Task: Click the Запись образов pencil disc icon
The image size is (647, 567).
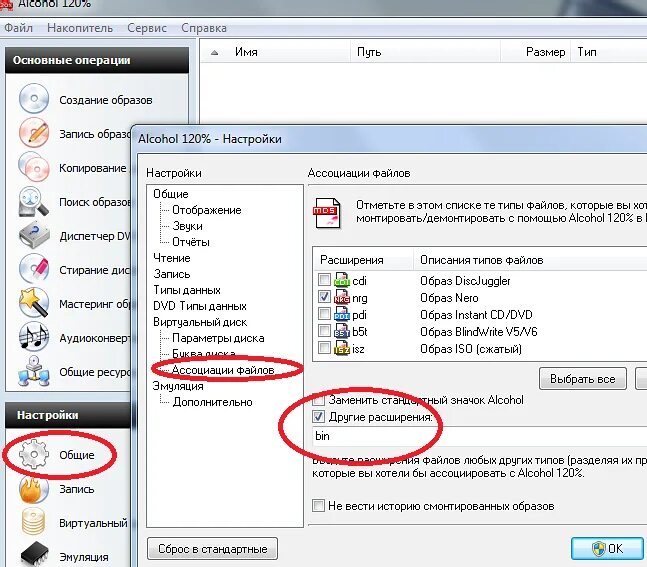Action: coord(34,132)
